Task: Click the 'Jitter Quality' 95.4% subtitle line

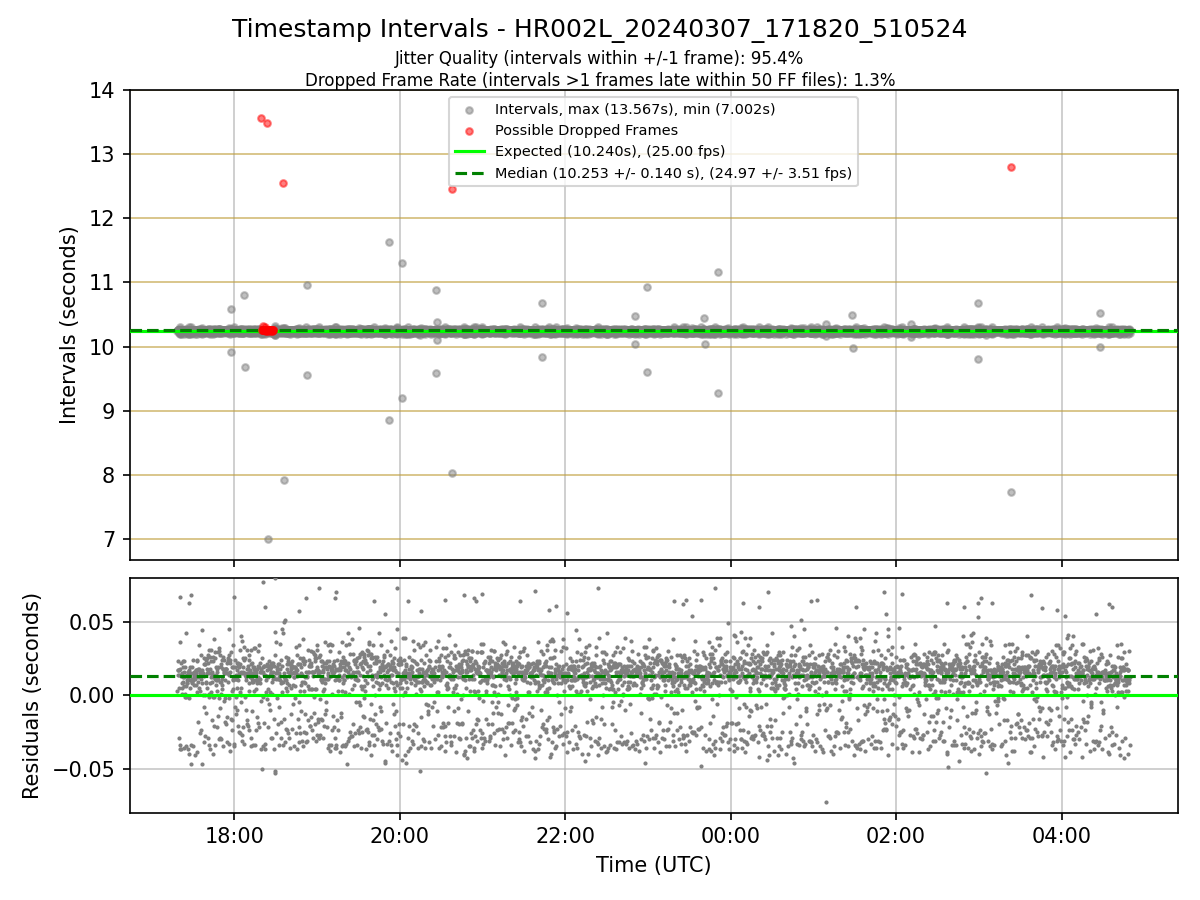Action: (599, 58)
